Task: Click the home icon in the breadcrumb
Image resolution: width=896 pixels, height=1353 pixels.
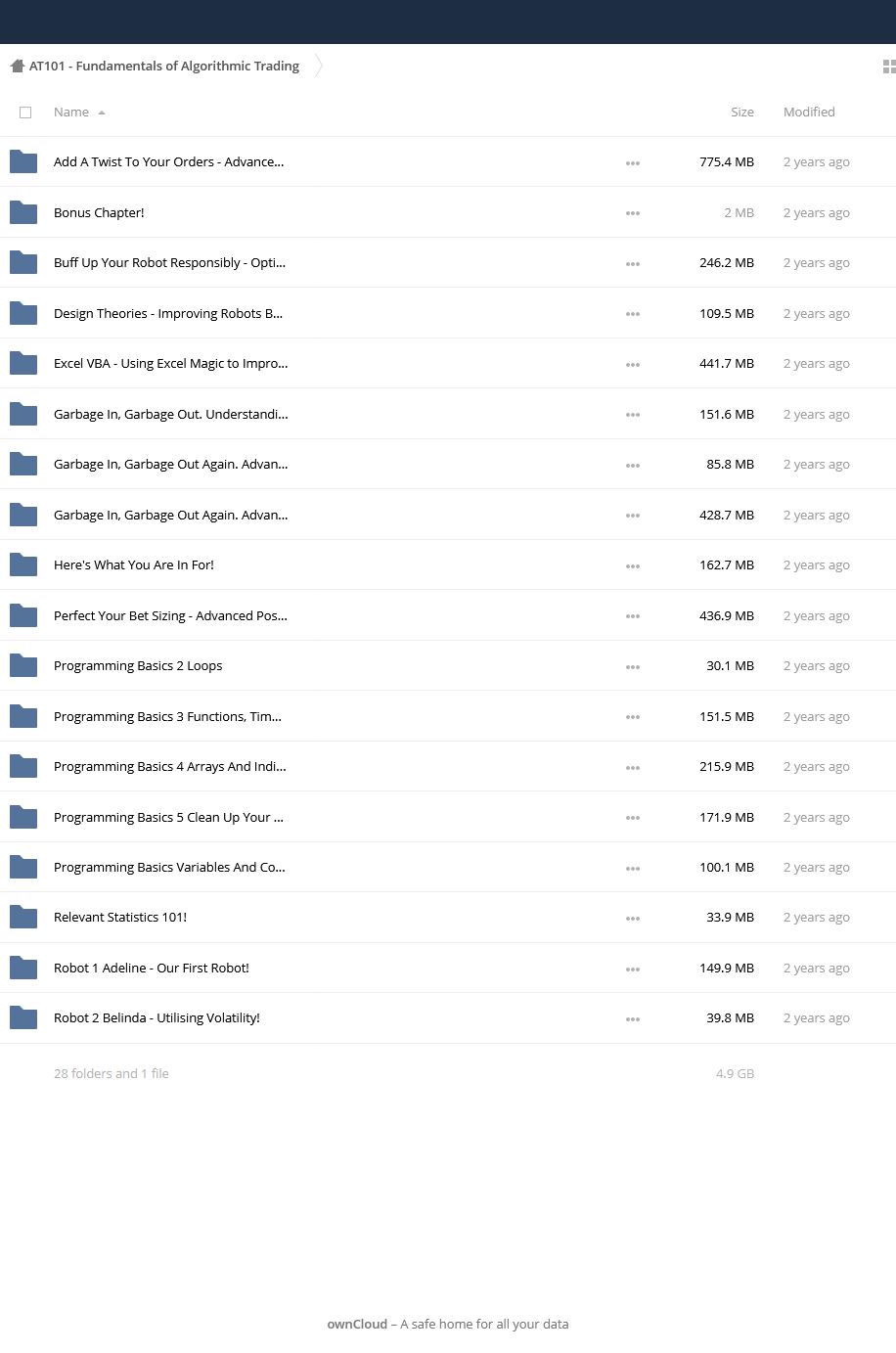Action: tap(17, 67)
